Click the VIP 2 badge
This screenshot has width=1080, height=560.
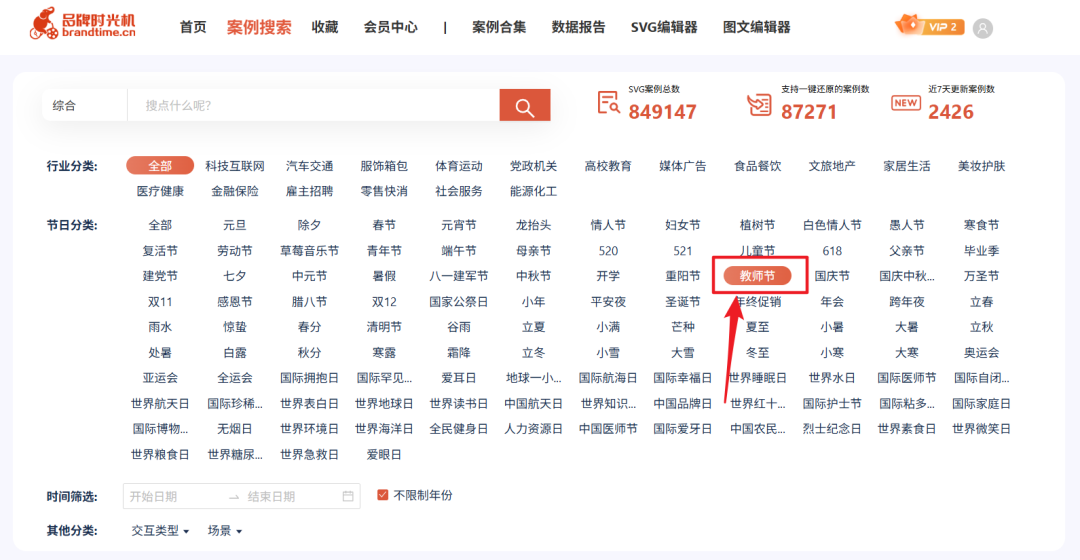[929, 26]
